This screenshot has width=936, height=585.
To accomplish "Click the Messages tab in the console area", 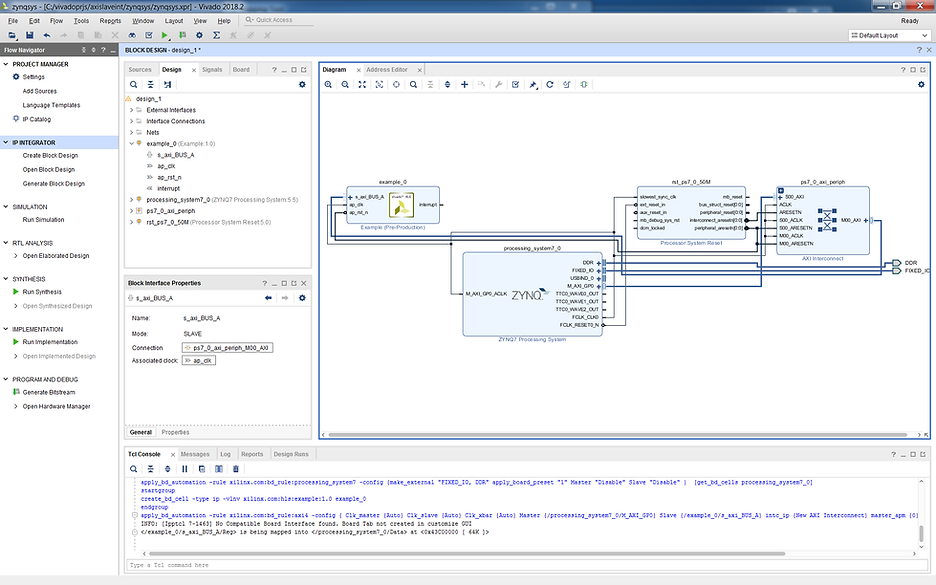I will point(194,453).
